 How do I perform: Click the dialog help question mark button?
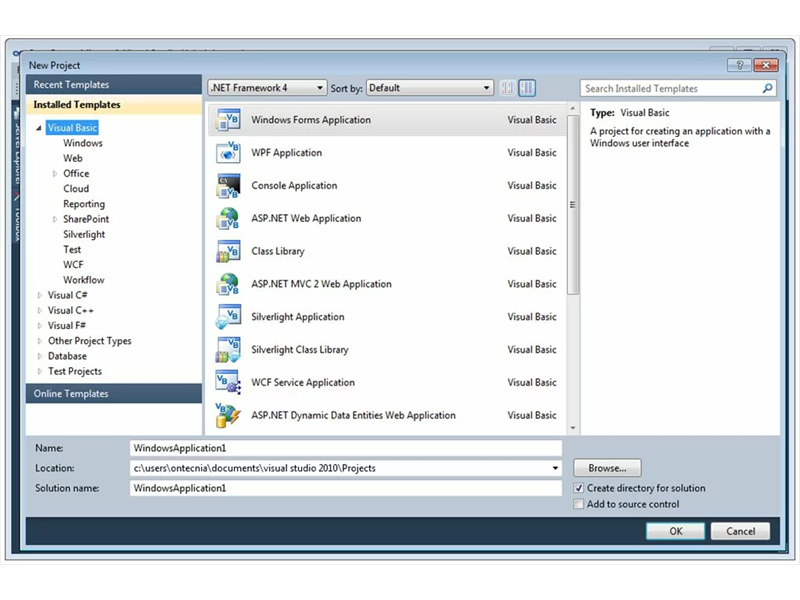point(739,65)
